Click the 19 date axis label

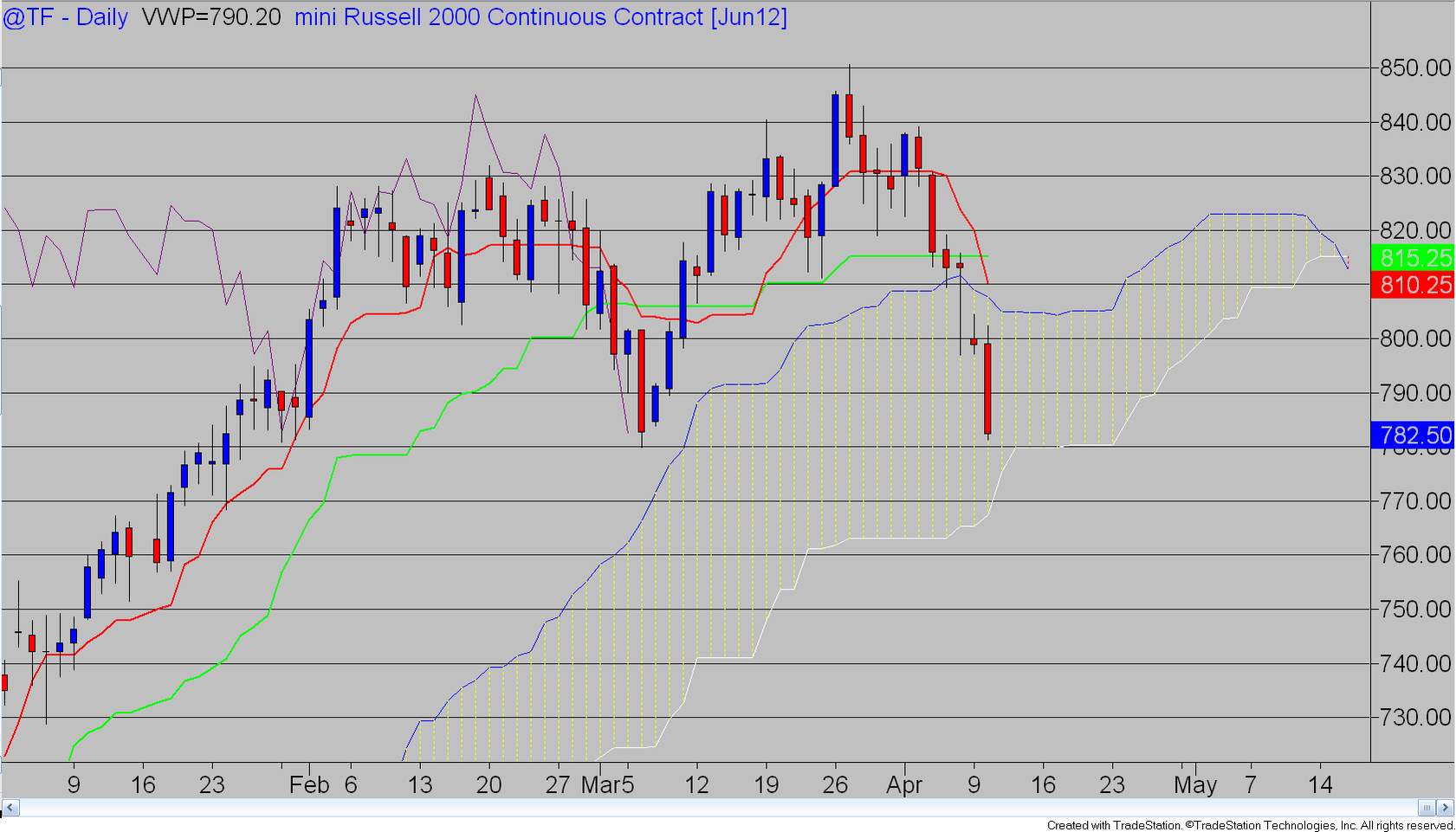[767, 785]
